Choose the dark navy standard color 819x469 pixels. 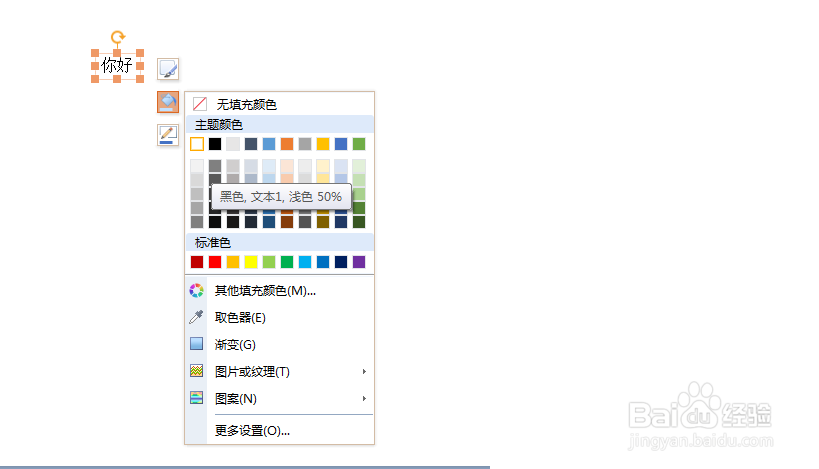click(341, 262)
